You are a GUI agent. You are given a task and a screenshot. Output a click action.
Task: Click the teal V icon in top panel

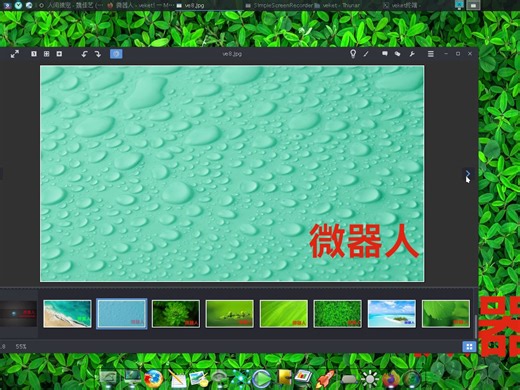(18, 5)
